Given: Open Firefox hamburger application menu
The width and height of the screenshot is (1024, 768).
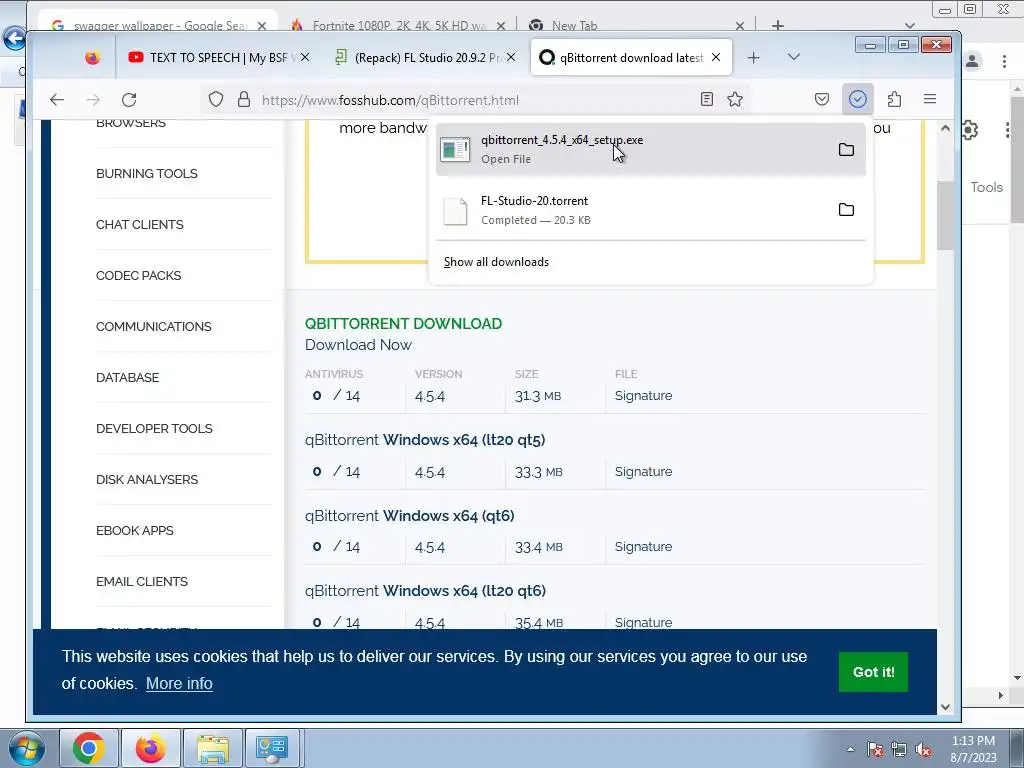Looking at the screenshot, I should 930,99.
